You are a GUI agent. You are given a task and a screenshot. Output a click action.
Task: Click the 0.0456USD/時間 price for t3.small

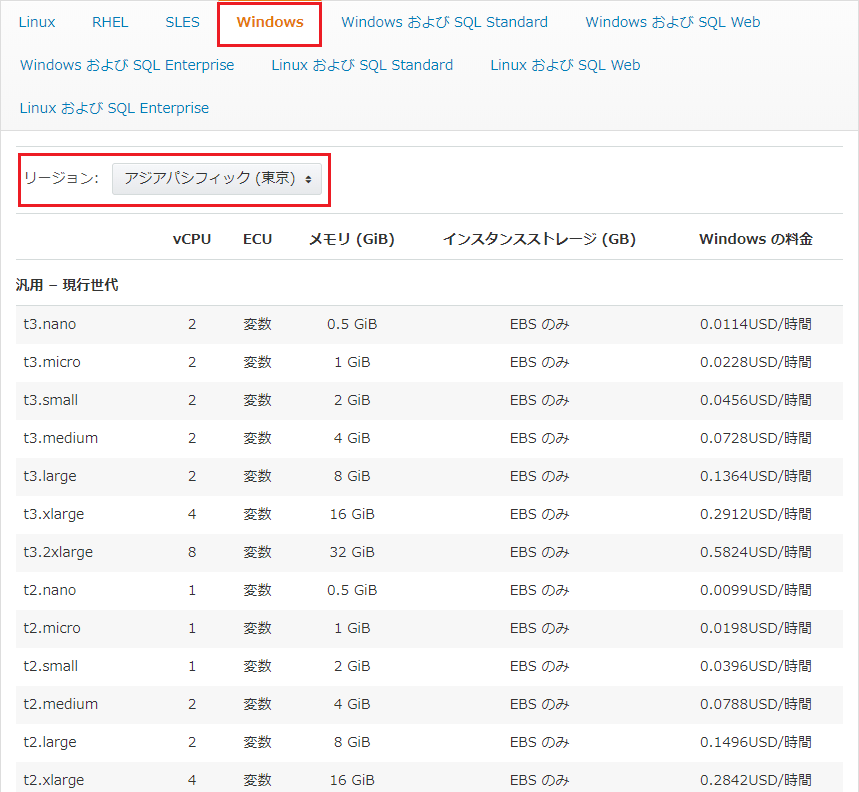point(755,400)
